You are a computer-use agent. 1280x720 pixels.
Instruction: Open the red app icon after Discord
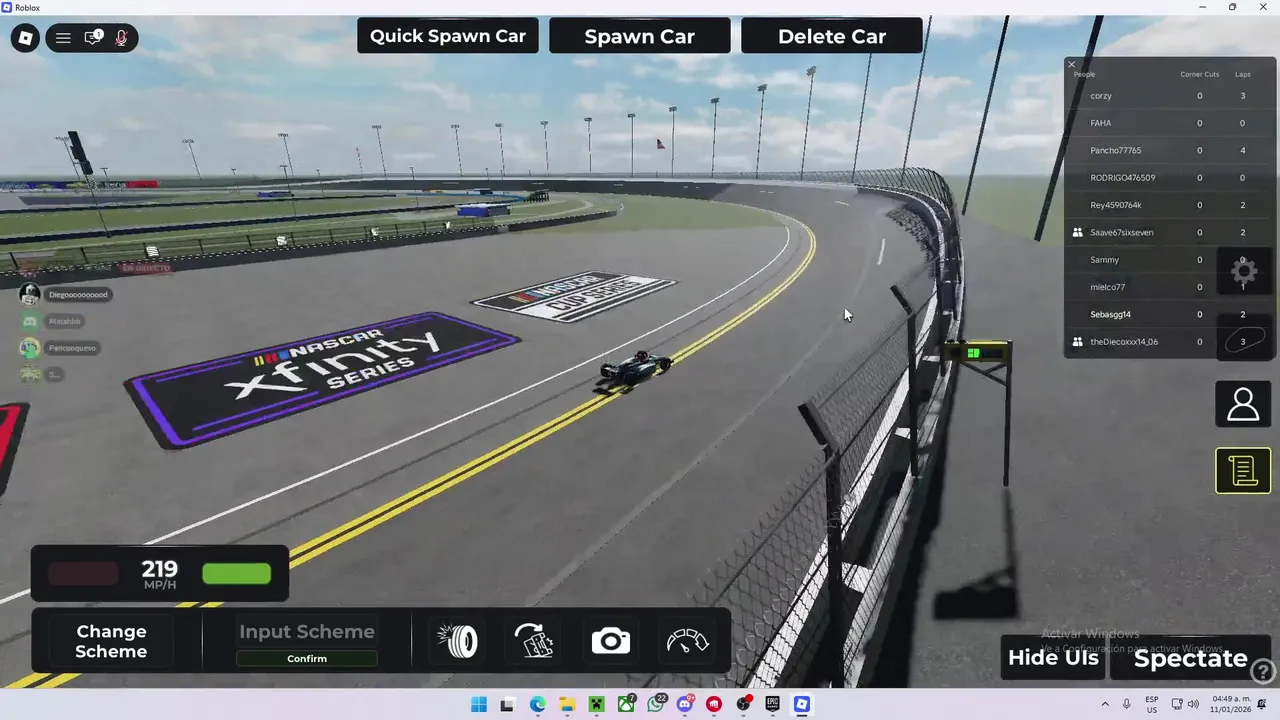coord(714,704)
